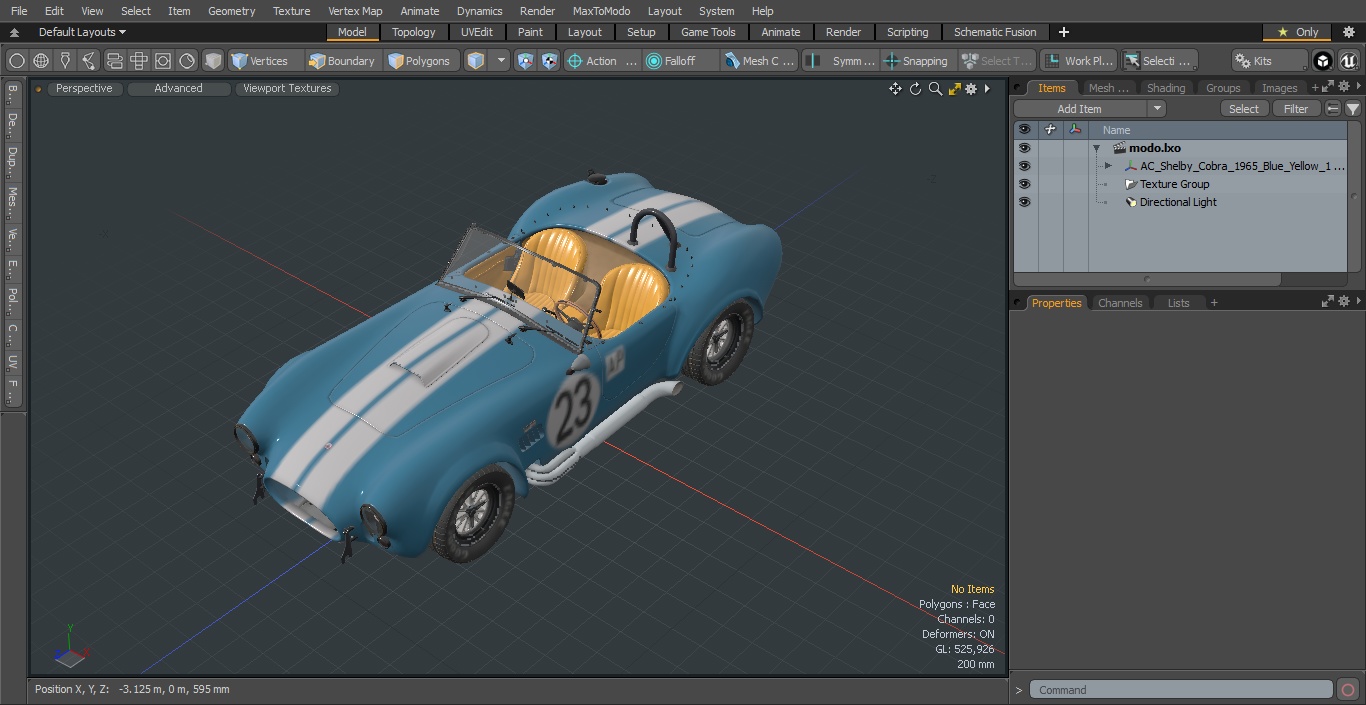This screenshot has height=705, width=1366.
Task: Collapse modo.lxo scene tree
Action: [x=1097, y=148]
